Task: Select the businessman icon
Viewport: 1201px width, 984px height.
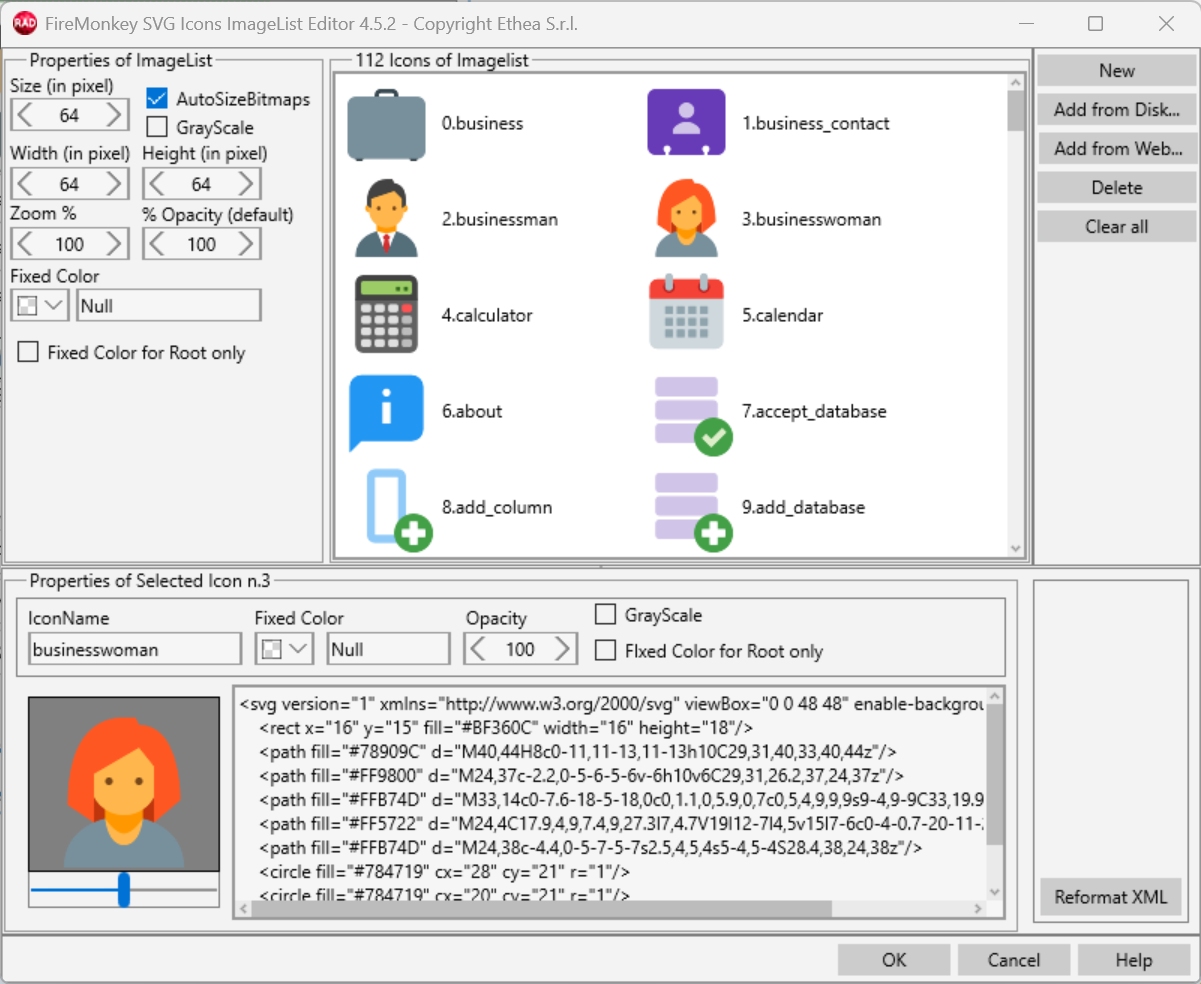Action: (386, 218)
